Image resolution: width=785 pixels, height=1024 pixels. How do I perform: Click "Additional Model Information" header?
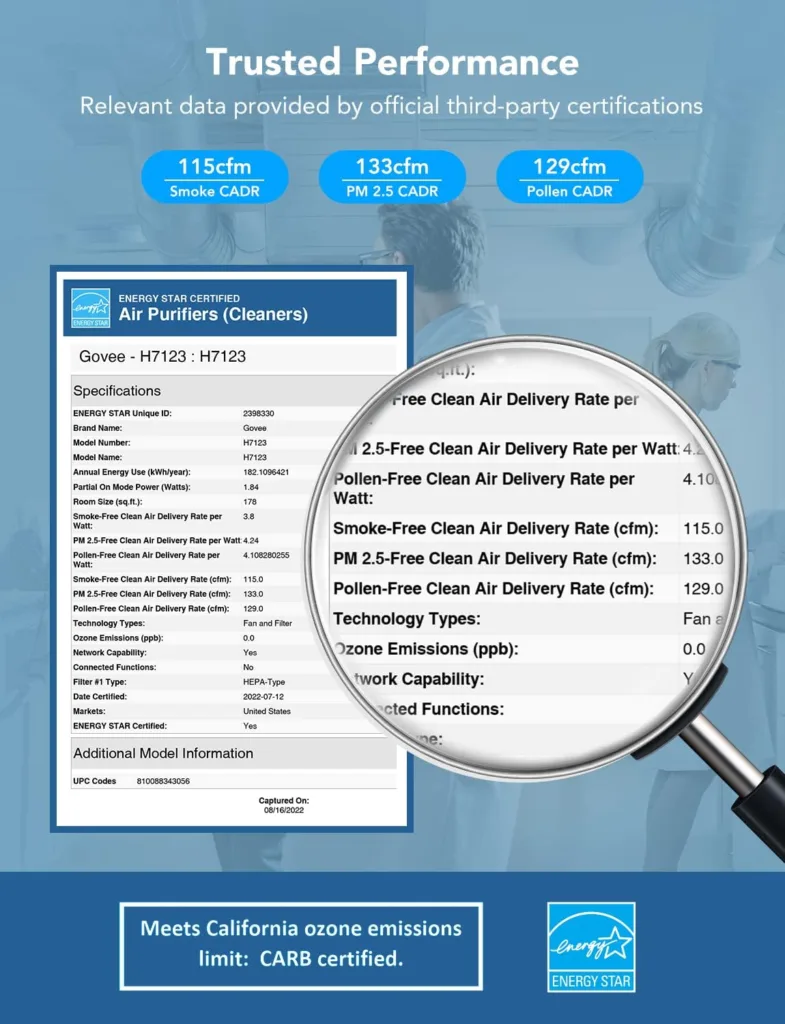pyautogui.click(x=163, y=754)
